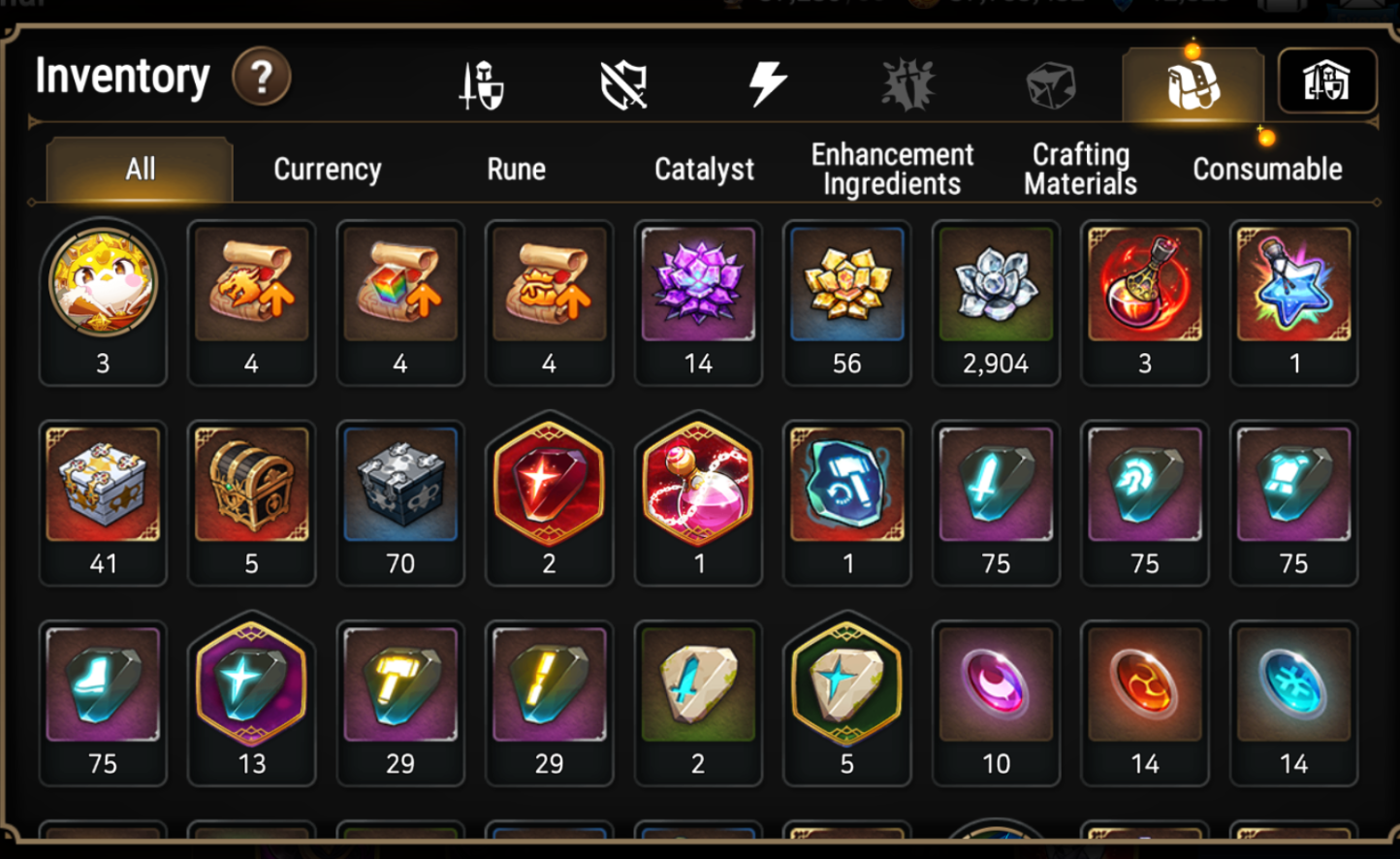
Task: Select the sword and shield equipment icon
Action: click(482, 85)
